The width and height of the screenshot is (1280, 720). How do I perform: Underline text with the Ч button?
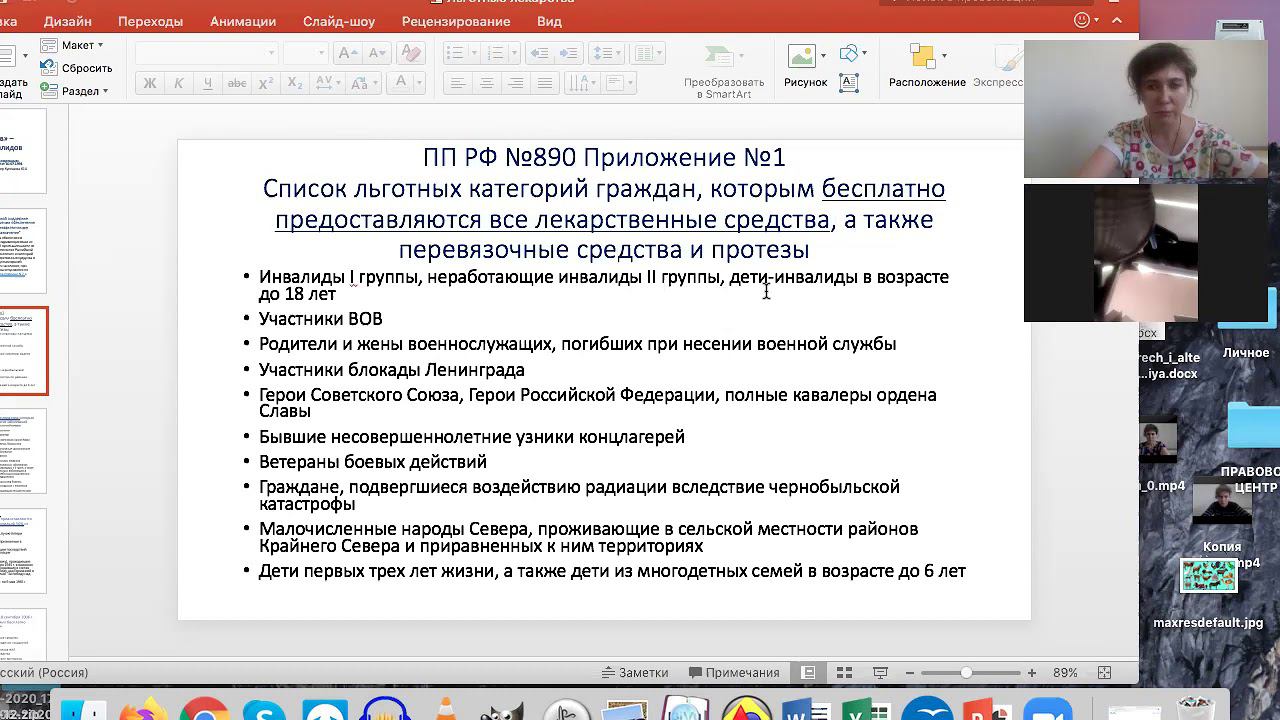coord(208,83)
